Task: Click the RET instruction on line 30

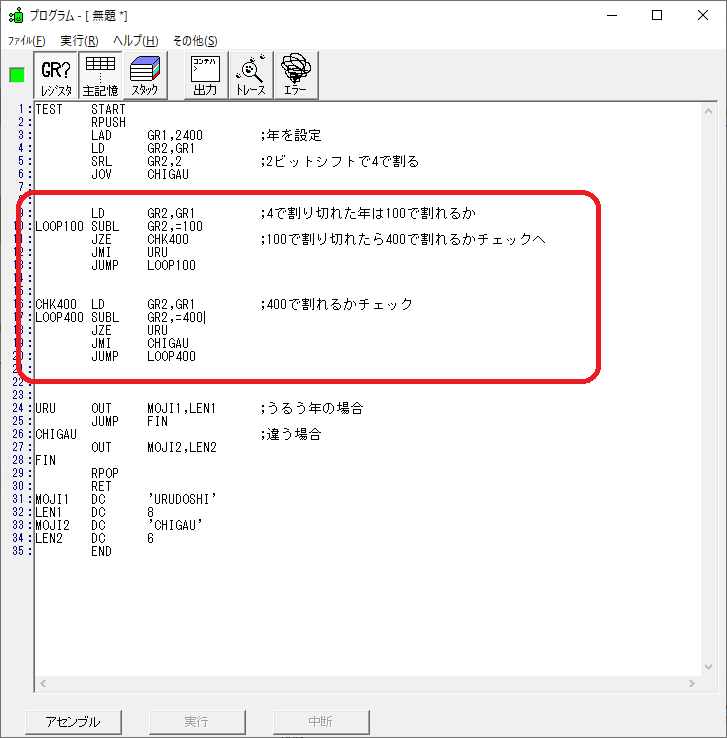Action: pyautogui.click(x=102, y=487)
